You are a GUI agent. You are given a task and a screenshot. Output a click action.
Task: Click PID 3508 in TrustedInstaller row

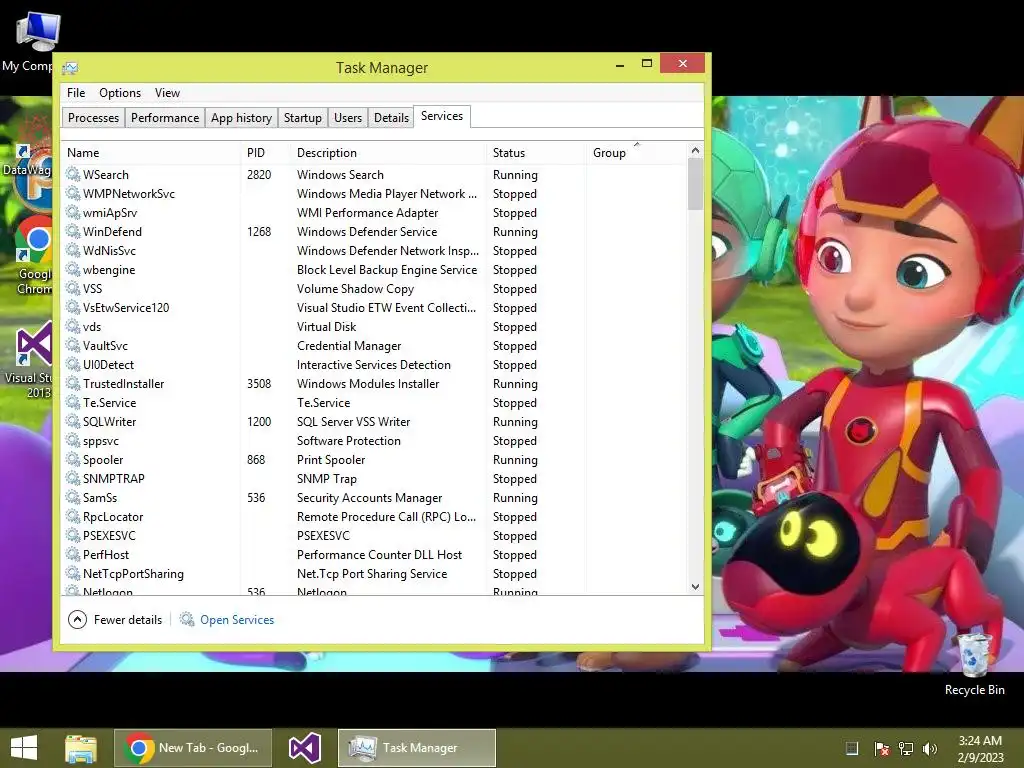click(259, 383)
